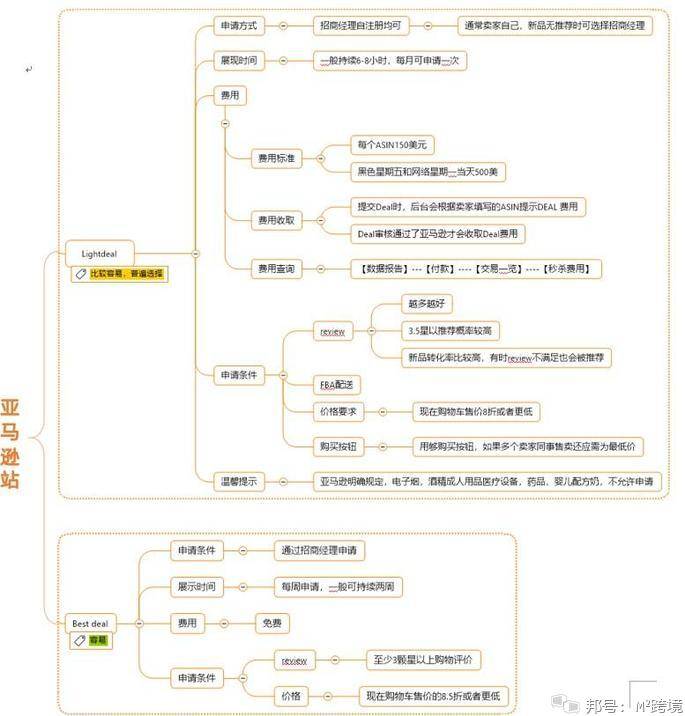
Task: Select the 价格要求 node
Action: tap(338, 412)
